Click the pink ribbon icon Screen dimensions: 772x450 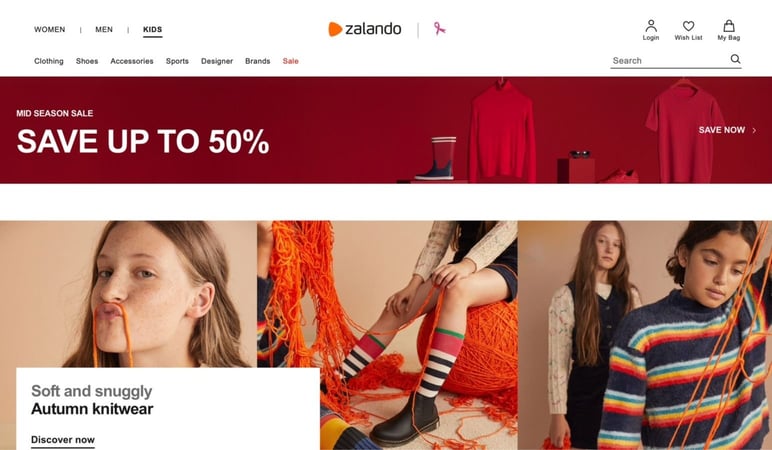[439, 29]
